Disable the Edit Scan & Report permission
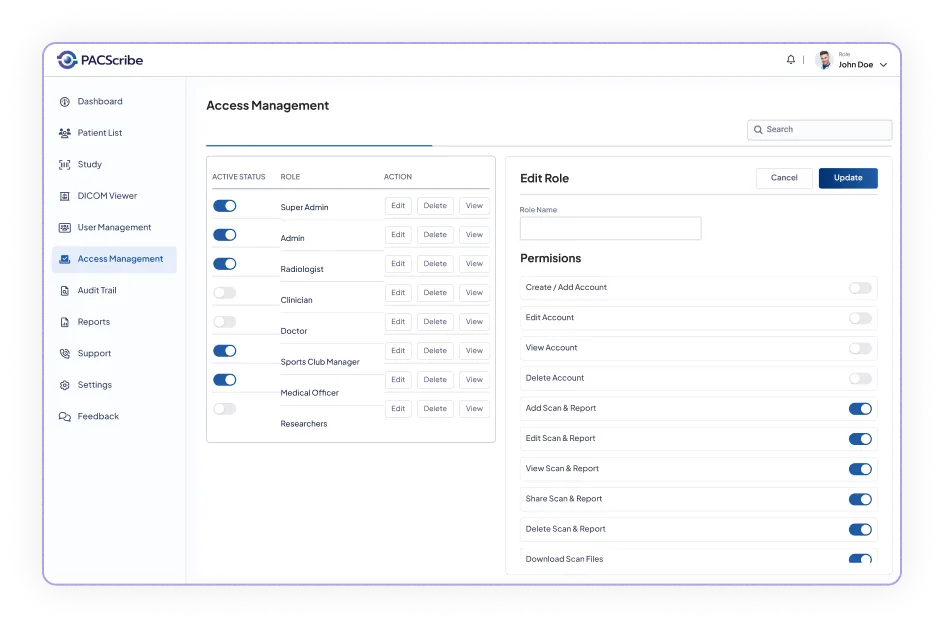Screen dimensions: 944x630 click(860, 438)
